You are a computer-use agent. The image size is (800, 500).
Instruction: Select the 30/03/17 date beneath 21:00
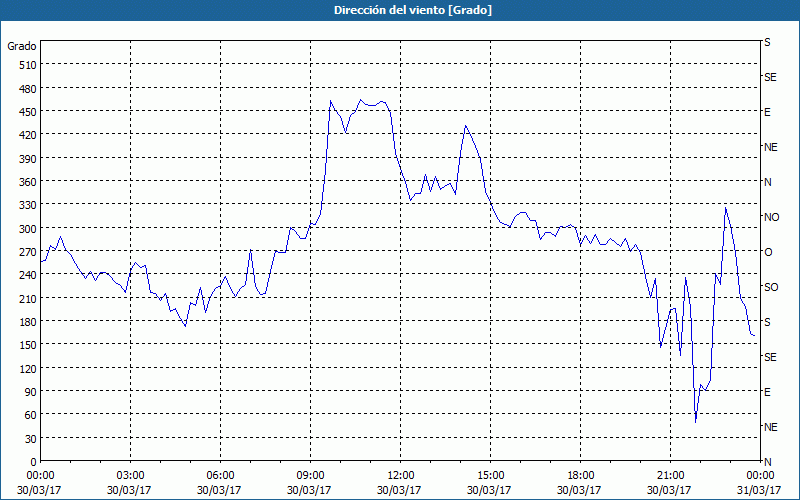click(669, 490)
